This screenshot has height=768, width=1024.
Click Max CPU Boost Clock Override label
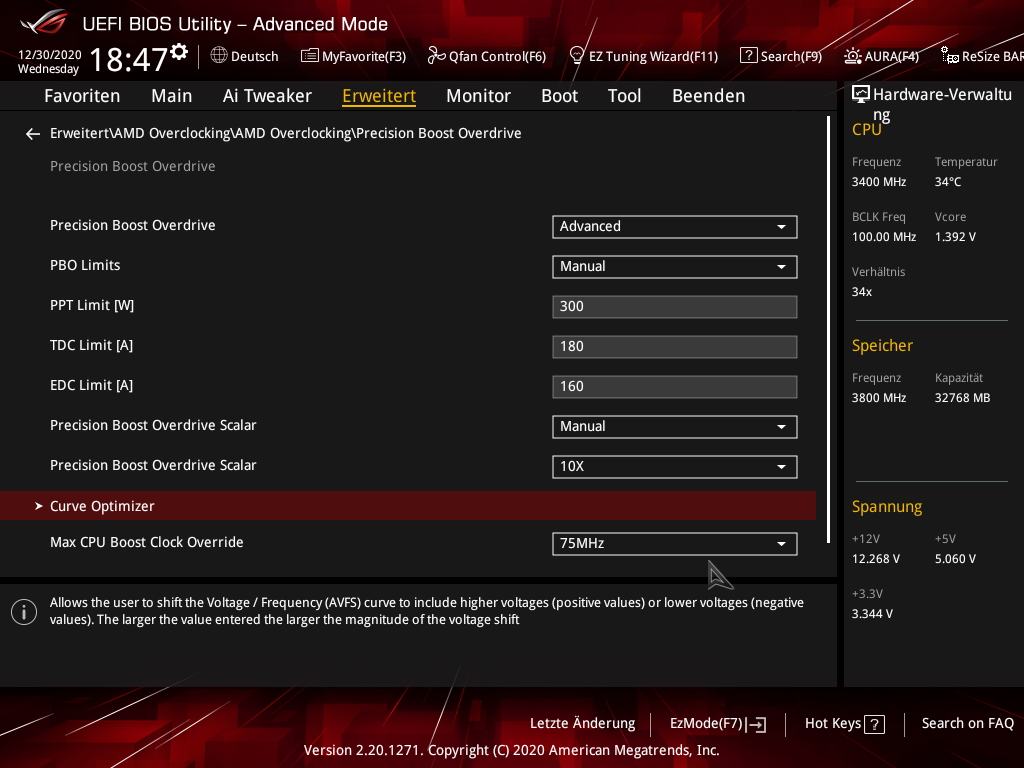click(x=146, y=542)
